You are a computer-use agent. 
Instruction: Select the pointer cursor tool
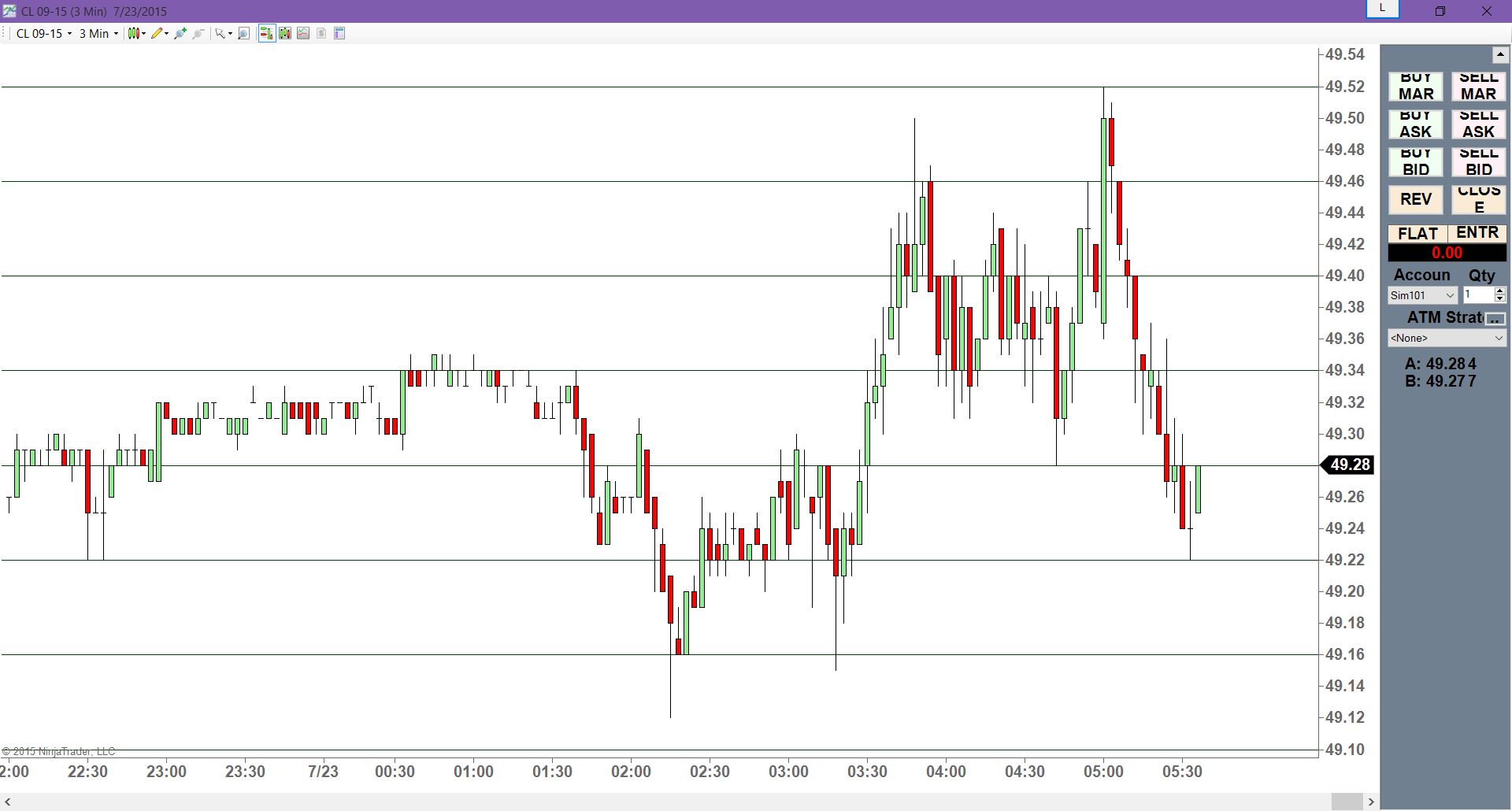point(220,33)
